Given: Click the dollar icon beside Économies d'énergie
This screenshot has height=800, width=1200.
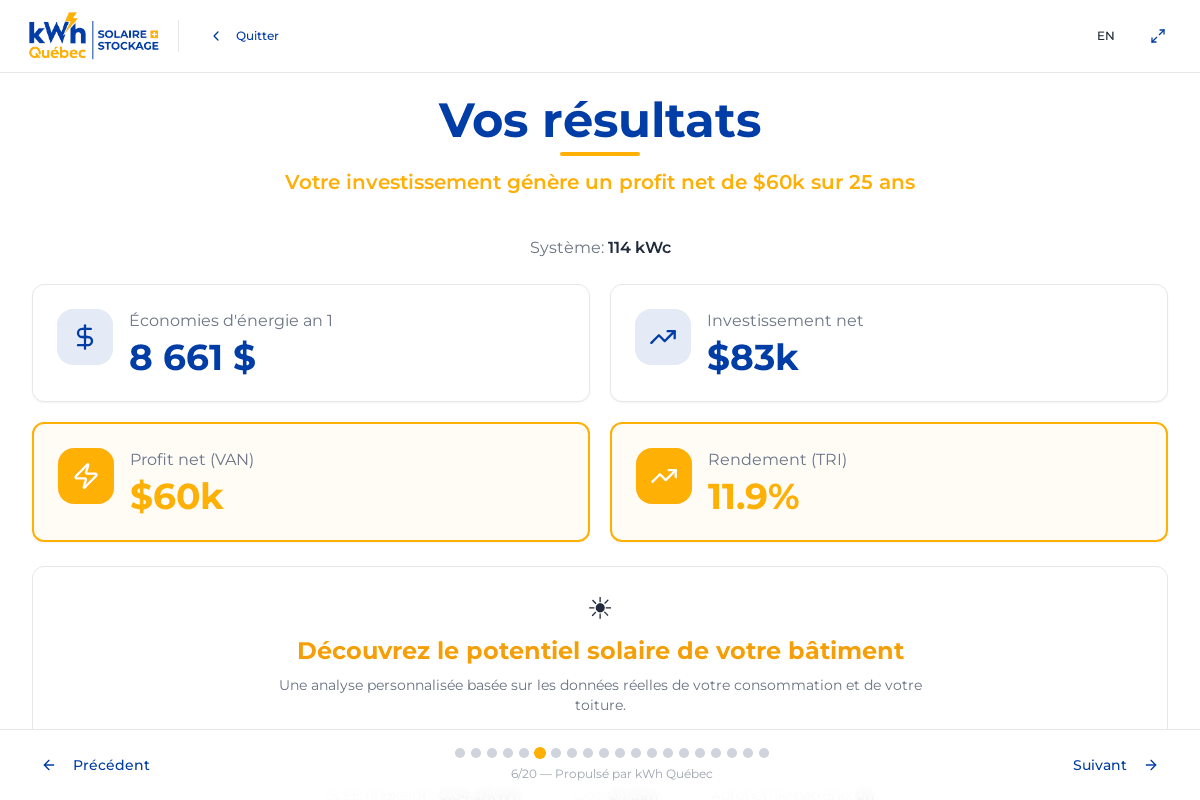Looking at the screenshot, I should (85, 337).
